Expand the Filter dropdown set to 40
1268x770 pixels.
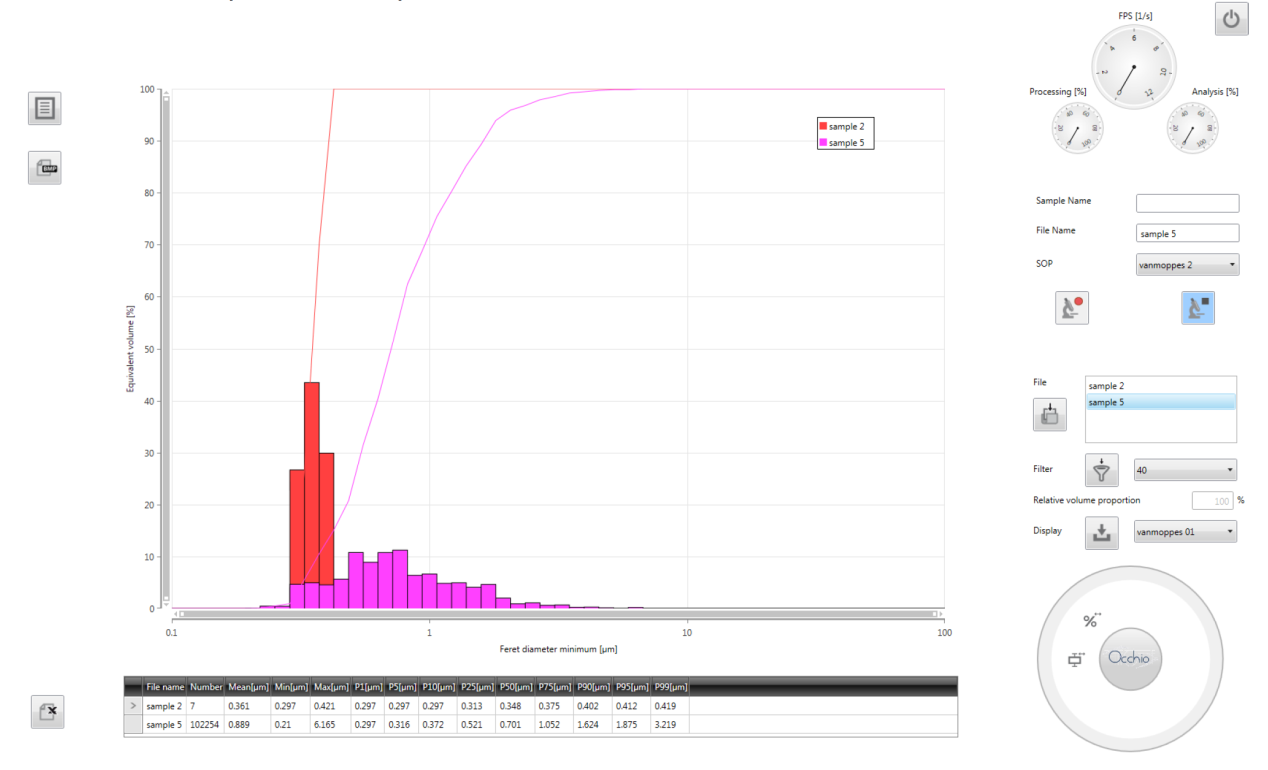point(1184,470)
